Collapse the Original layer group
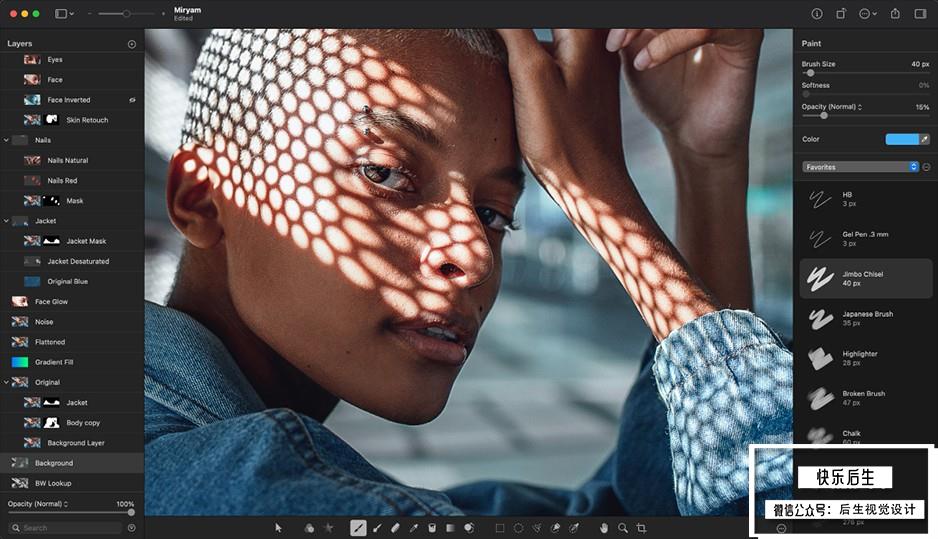The height and width of the screenshot is (539, 938). pyautogui.click(x=7, y=382)
